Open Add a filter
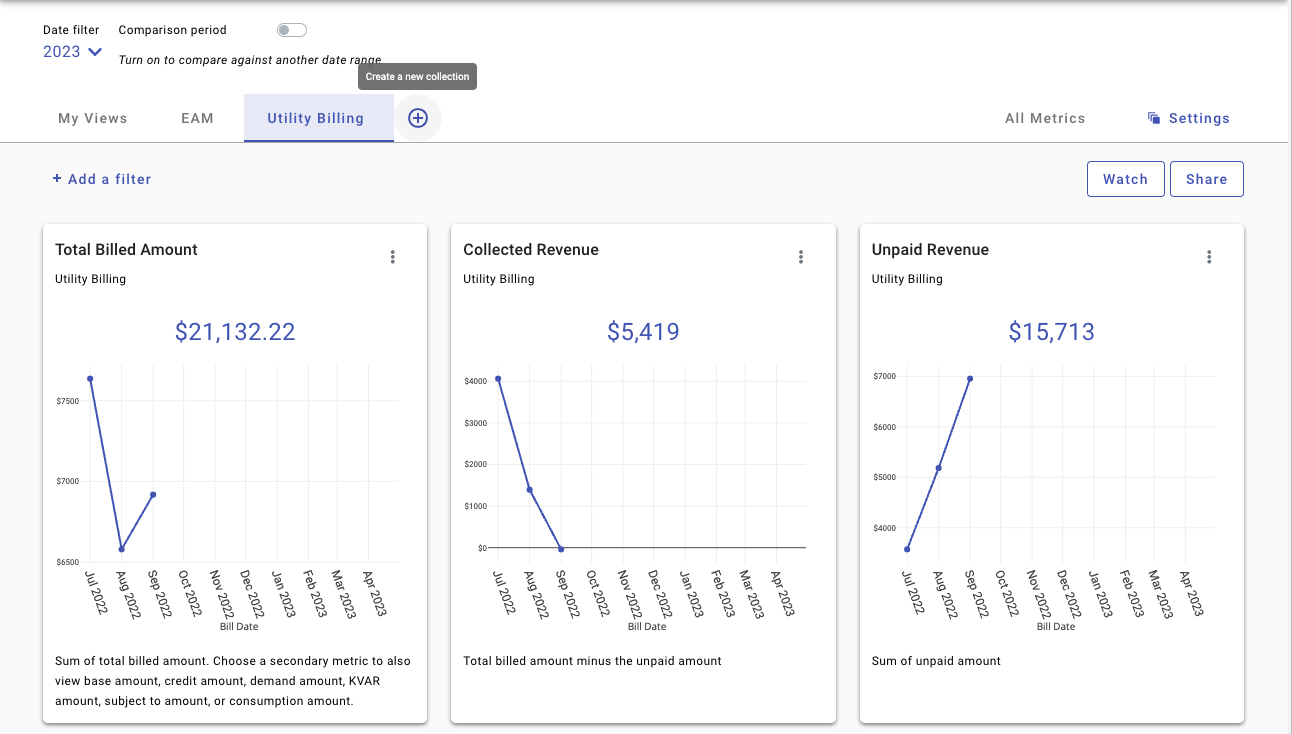1292x734 pixels. pos(108,178)
